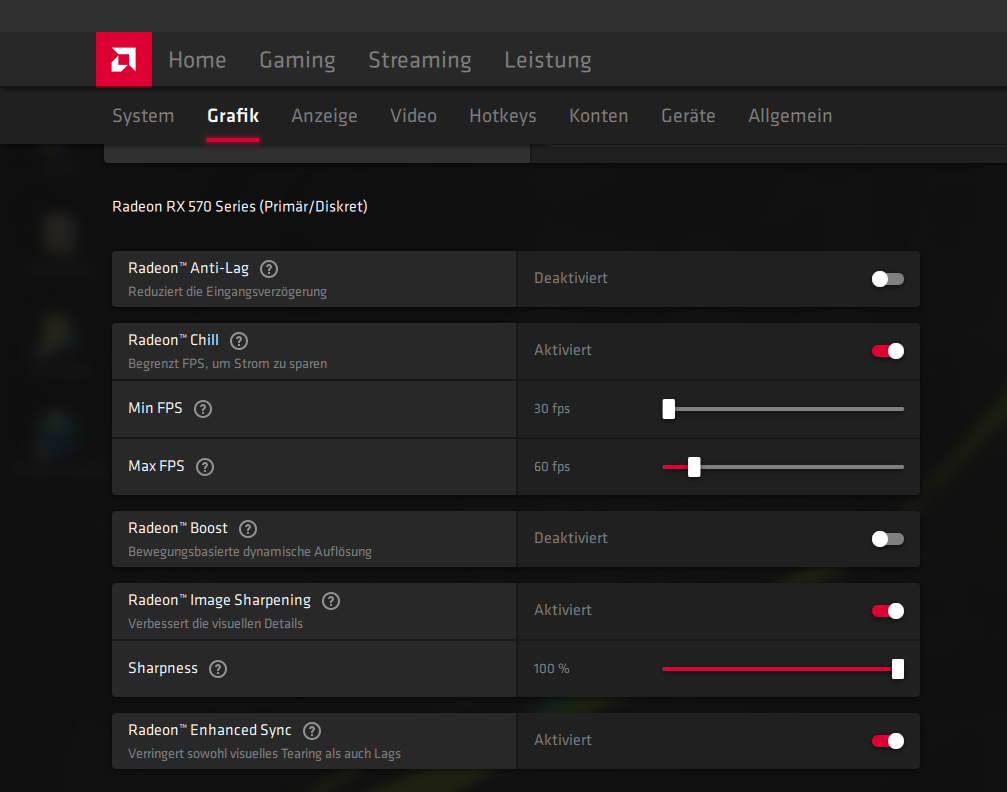
Task: Click 'Verbessert die visuellen Details' description
Action: pos(215,624)
